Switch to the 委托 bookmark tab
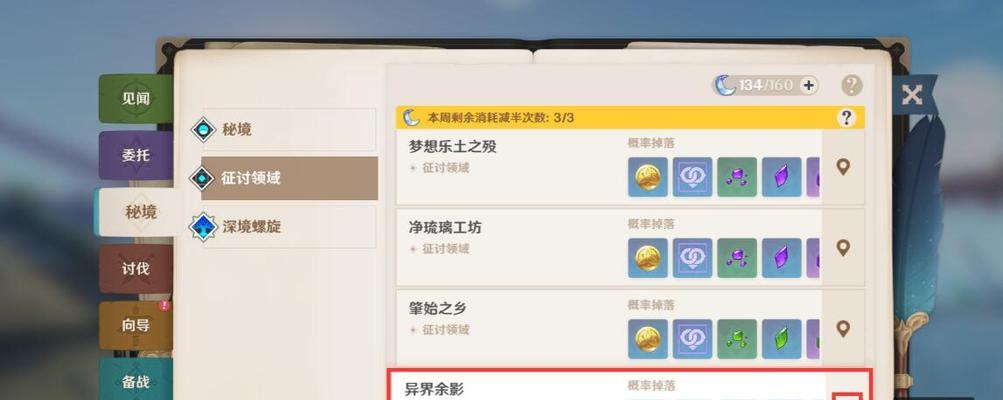 136,155
